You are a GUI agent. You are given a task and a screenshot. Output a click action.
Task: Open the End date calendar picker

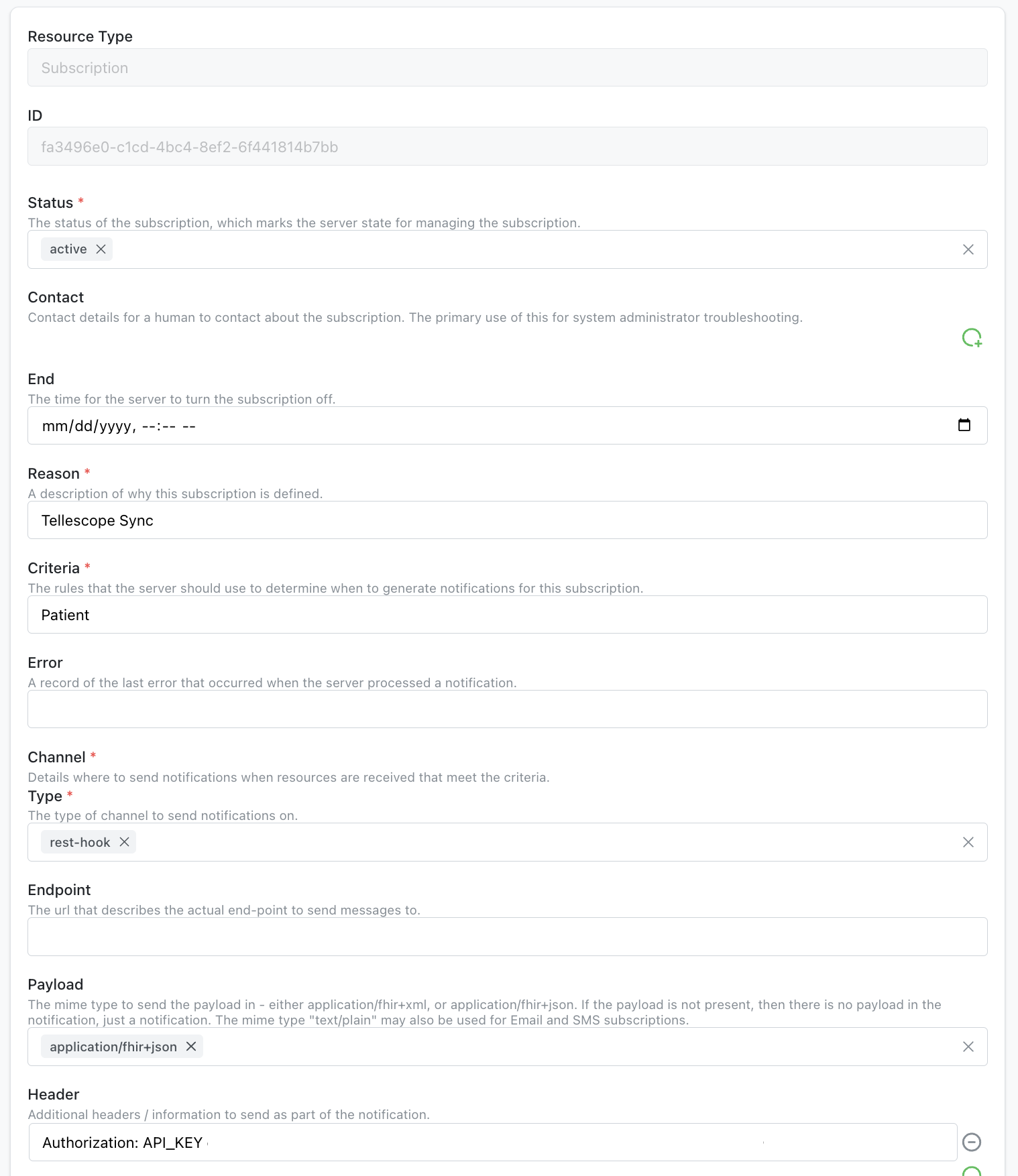click(964, 425)
